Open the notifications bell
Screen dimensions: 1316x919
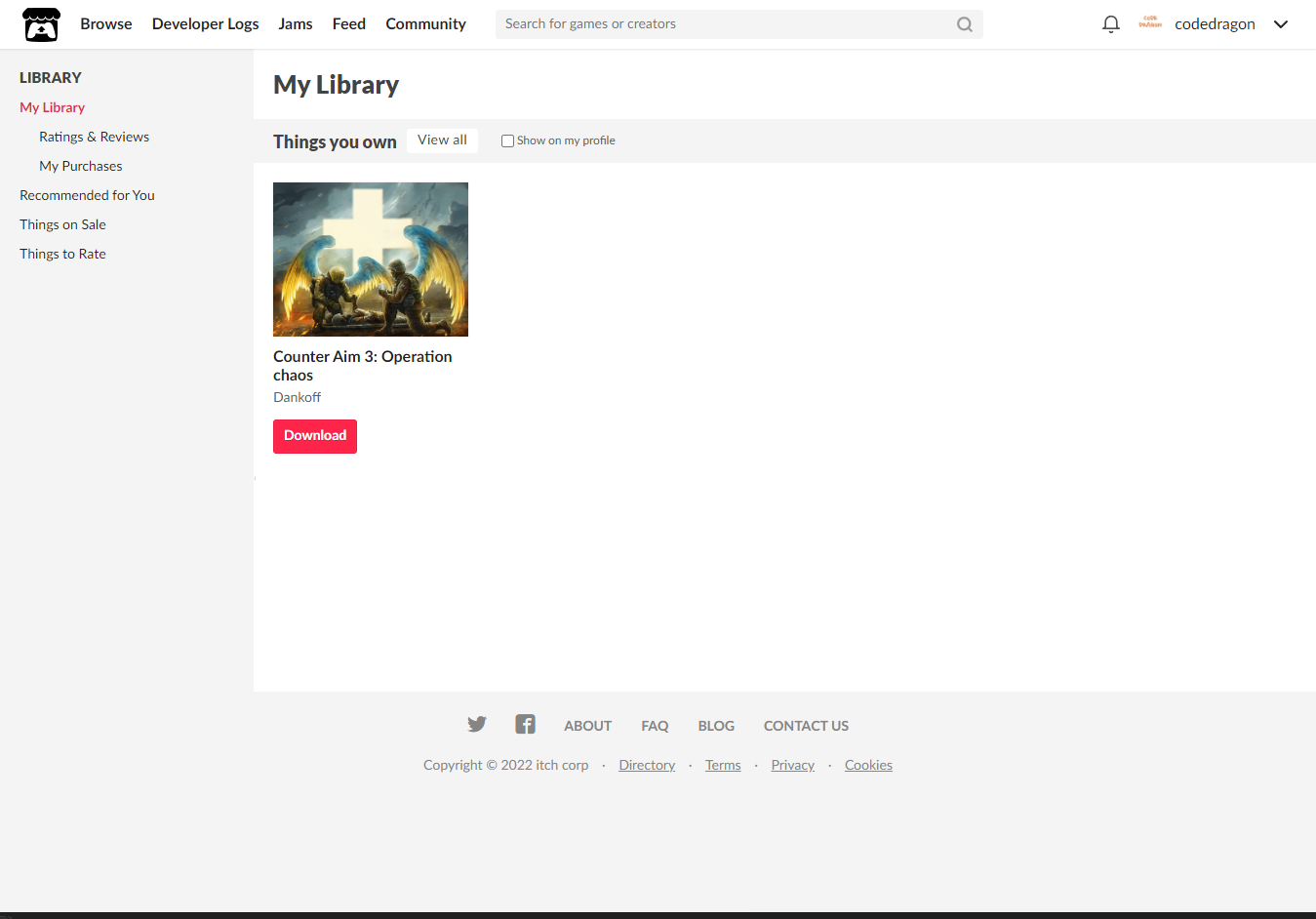point(1110,24)
